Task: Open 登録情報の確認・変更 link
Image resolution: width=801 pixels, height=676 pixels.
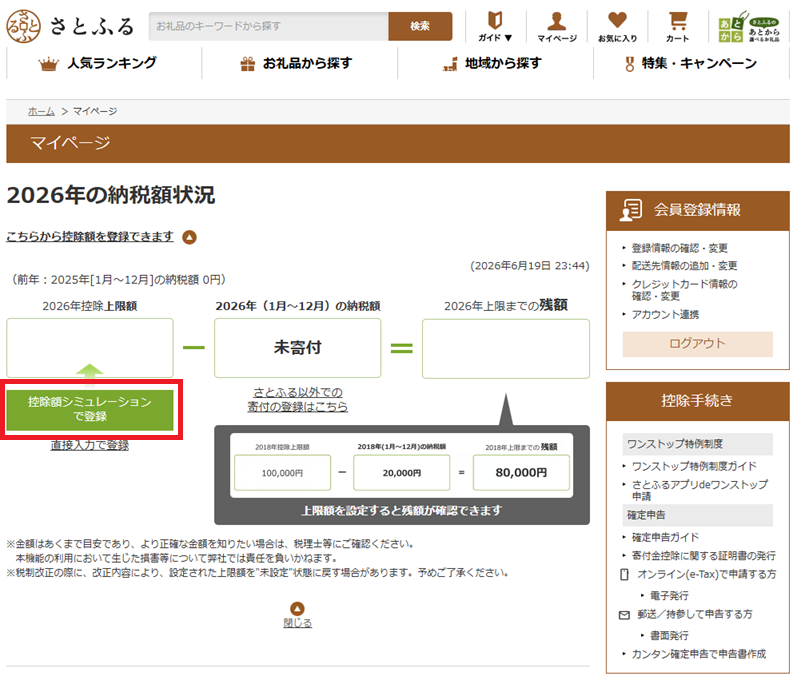Action: [679, 248]
